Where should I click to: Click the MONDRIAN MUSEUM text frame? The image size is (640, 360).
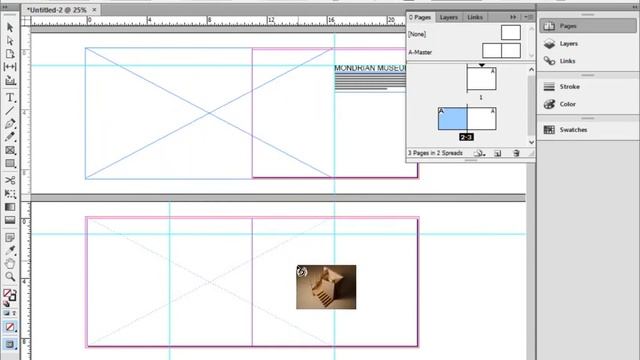[x=370, y=78]
